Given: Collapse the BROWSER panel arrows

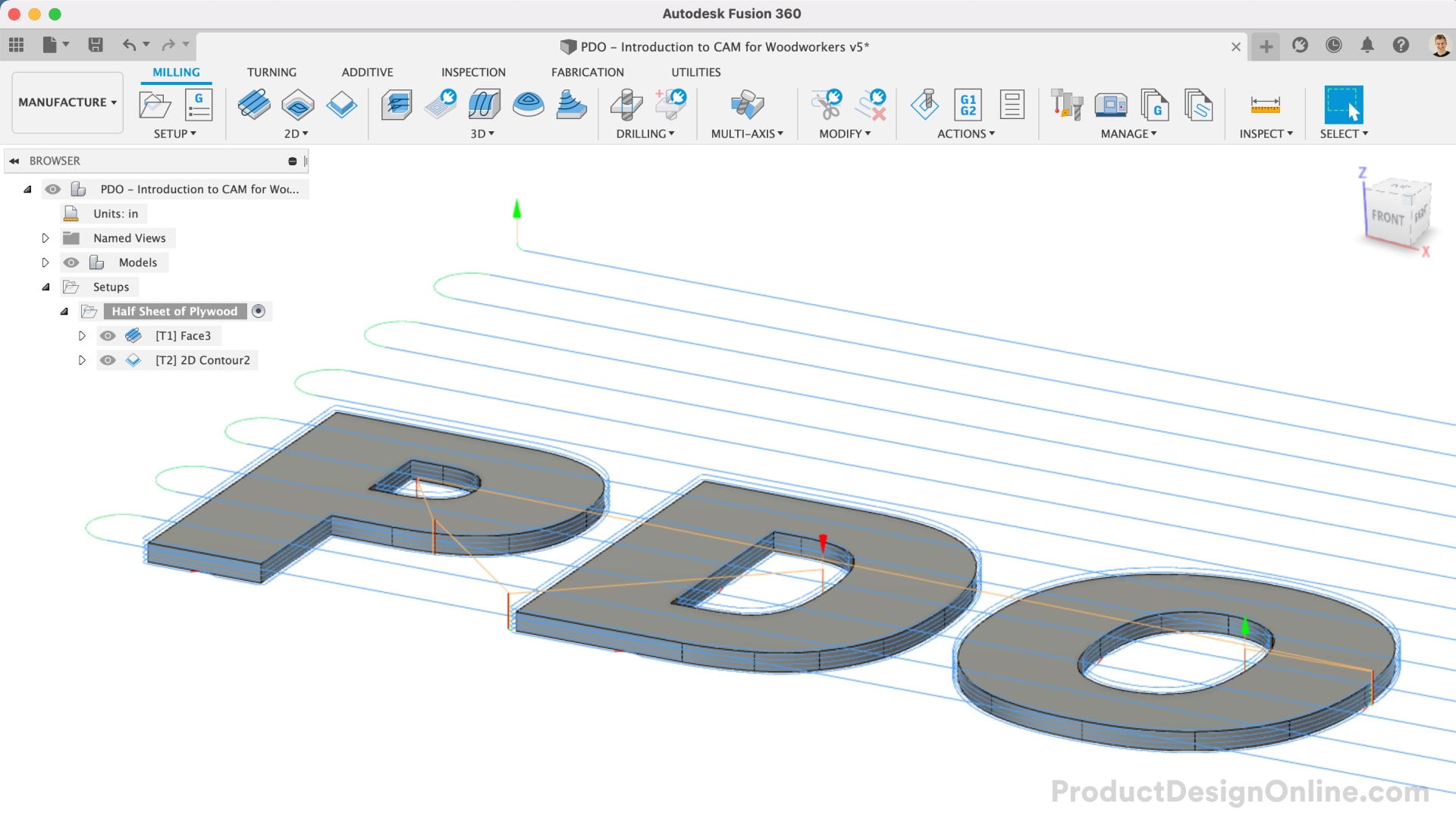Looking at the screenshot, I should (14, 161).
